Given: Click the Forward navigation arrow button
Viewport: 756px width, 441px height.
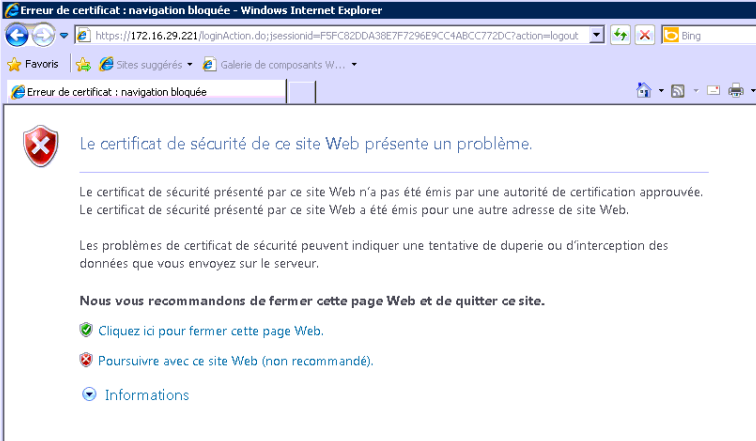Looking at the screenshot, I should [43, 35].
